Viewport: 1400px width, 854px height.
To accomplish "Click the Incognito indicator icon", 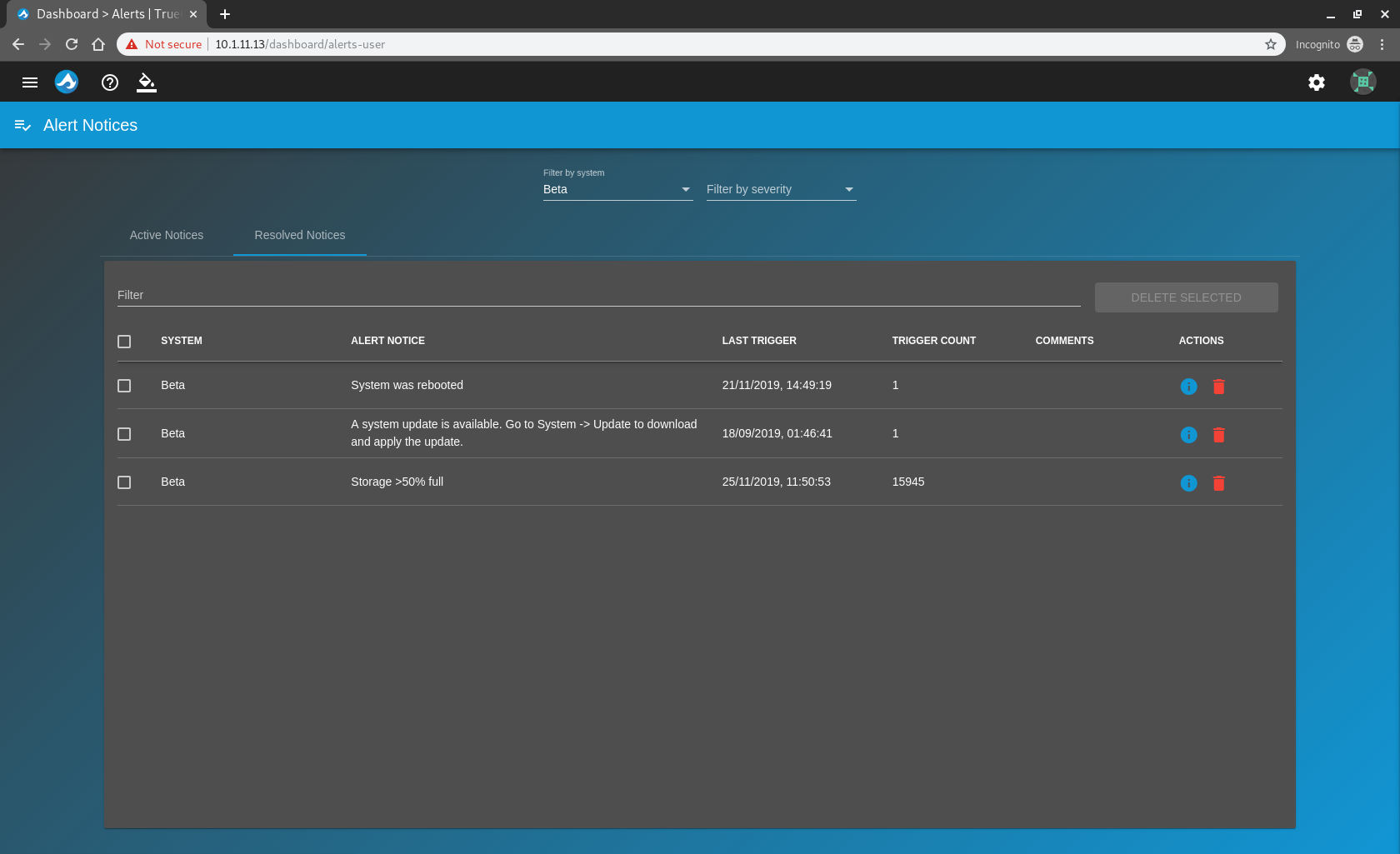I will pyautogui.click(x=1355, y=44).
